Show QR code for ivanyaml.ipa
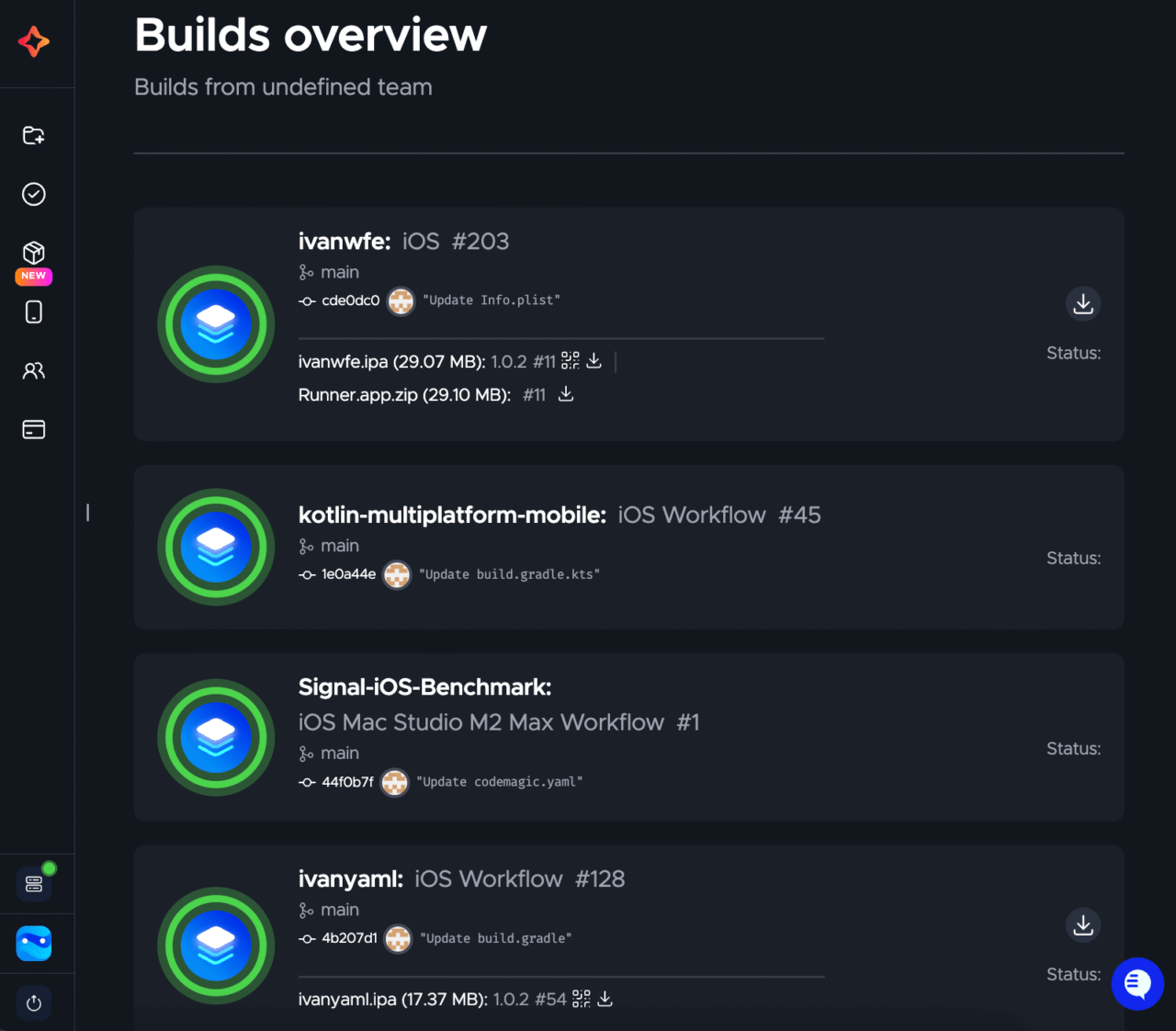This screenshot has width=1176, height=1031. 582,999
